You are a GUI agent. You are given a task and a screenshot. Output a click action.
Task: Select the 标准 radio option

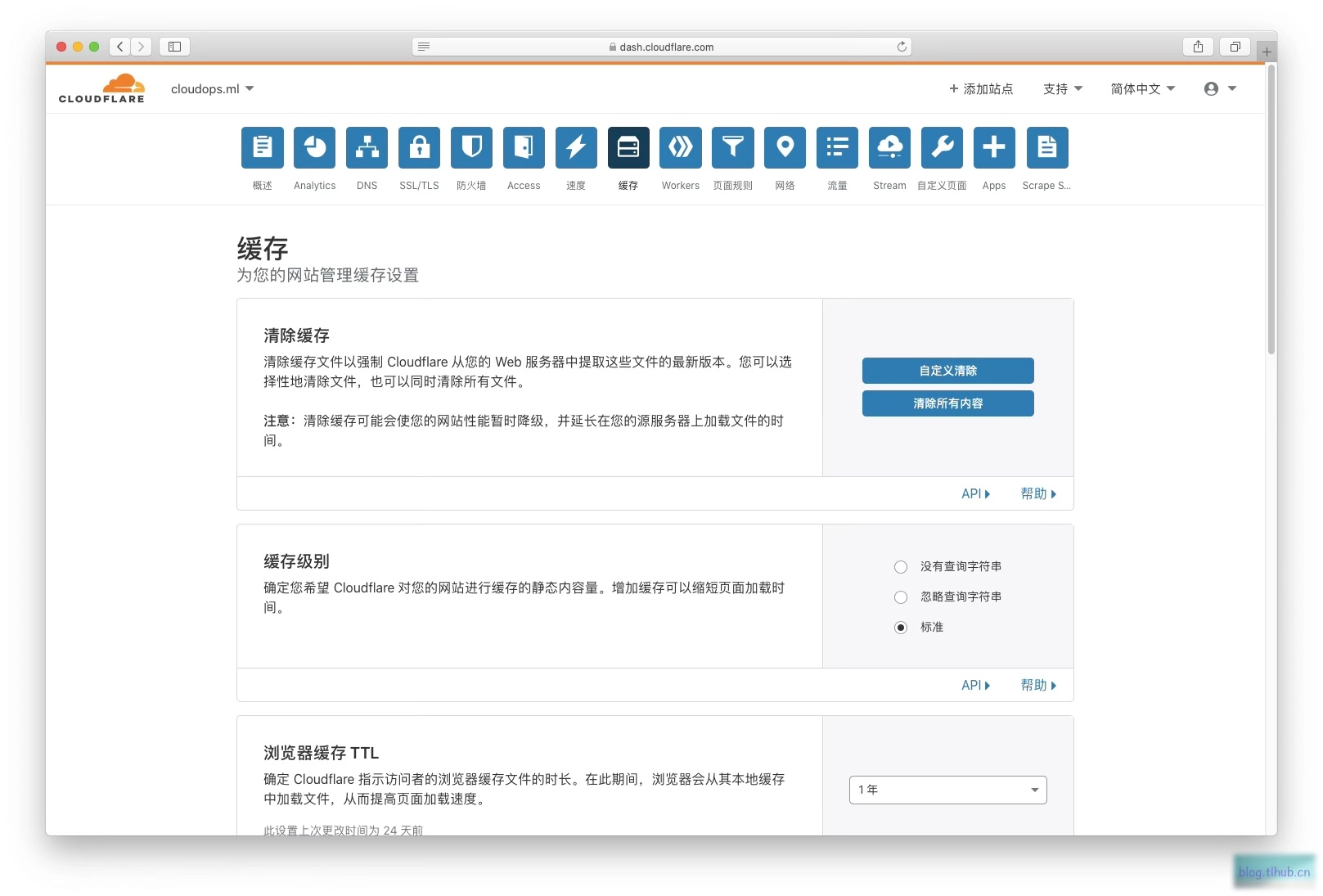click(x=901, y=628)
